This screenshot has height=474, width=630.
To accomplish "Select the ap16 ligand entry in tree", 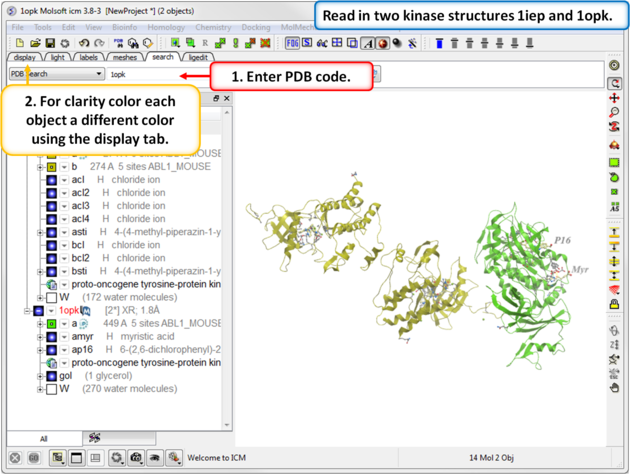I will [82, 350].
